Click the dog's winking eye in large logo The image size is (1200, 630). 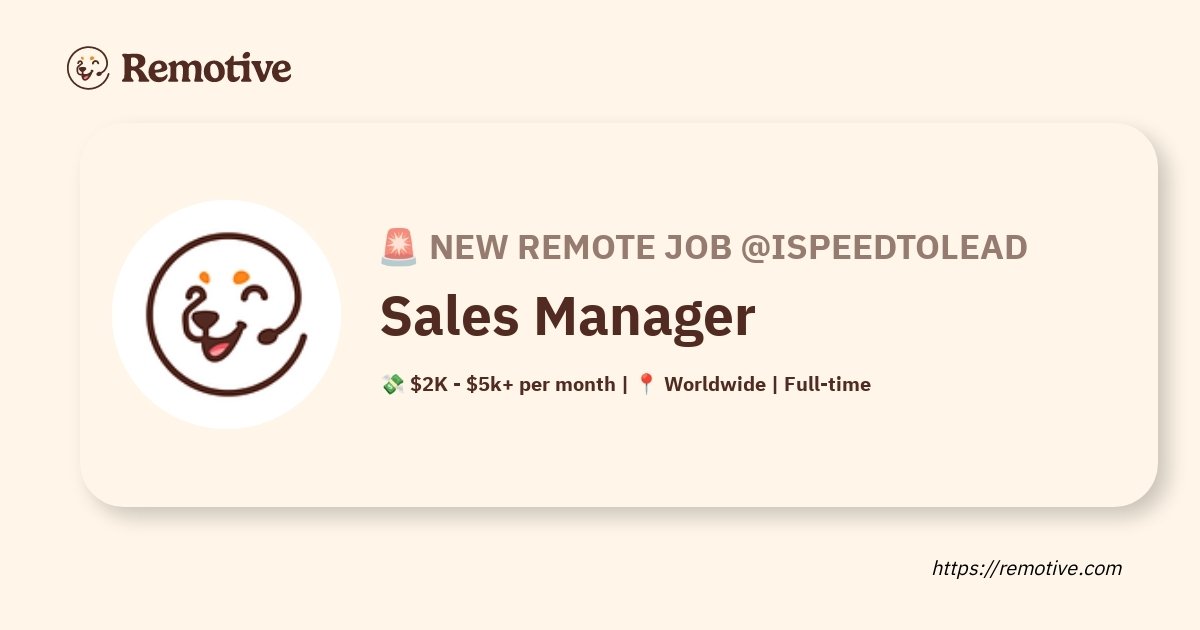click(255, 294)
